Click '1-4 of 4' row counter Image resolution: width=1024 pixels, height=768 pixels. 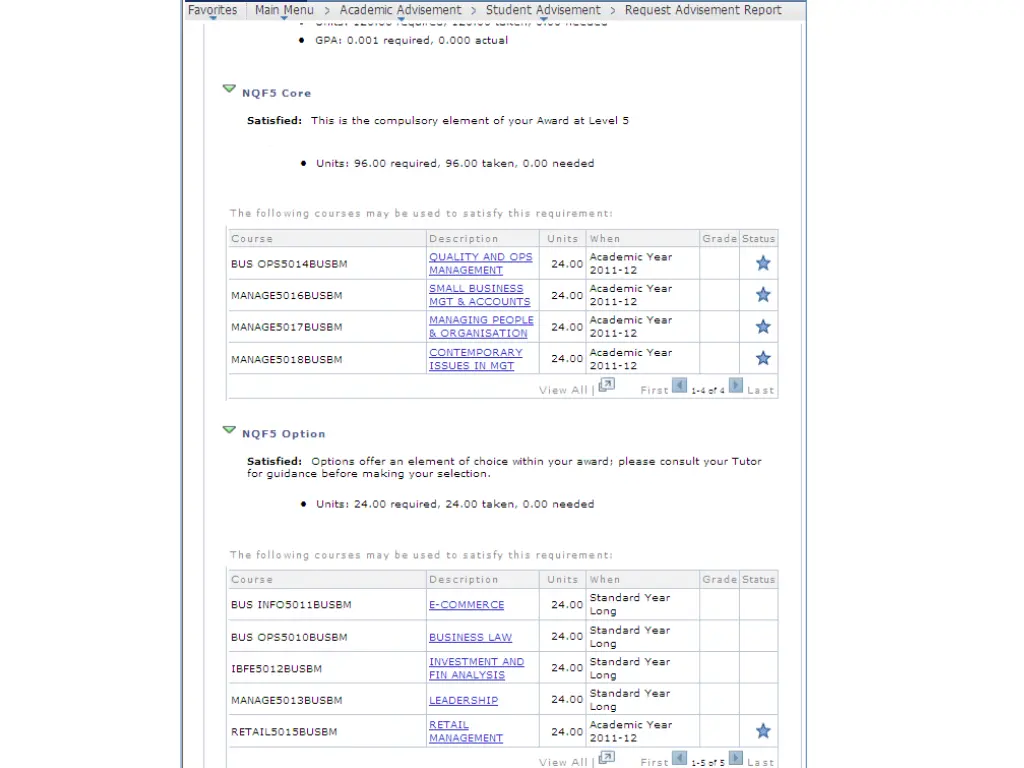(x=708, y=391)
